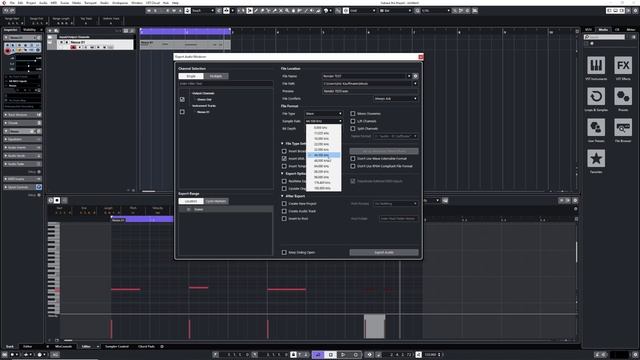Open the lower zone setup icon beside Chord Pads
The image size is (640, 360).
coord(162,347)
